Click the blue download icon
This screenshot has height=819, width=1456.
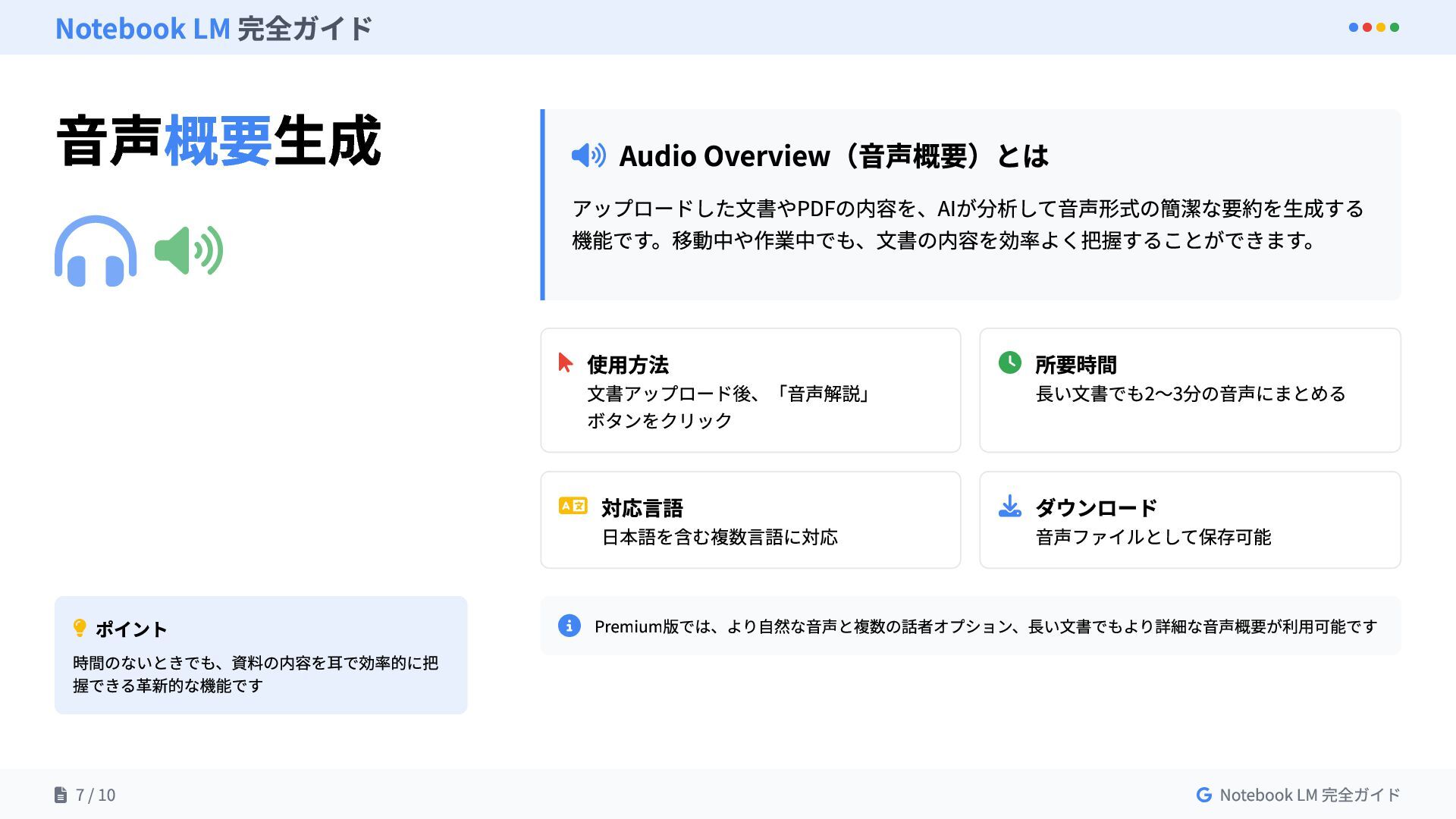pyautogui.click(x=1009, y=506)
